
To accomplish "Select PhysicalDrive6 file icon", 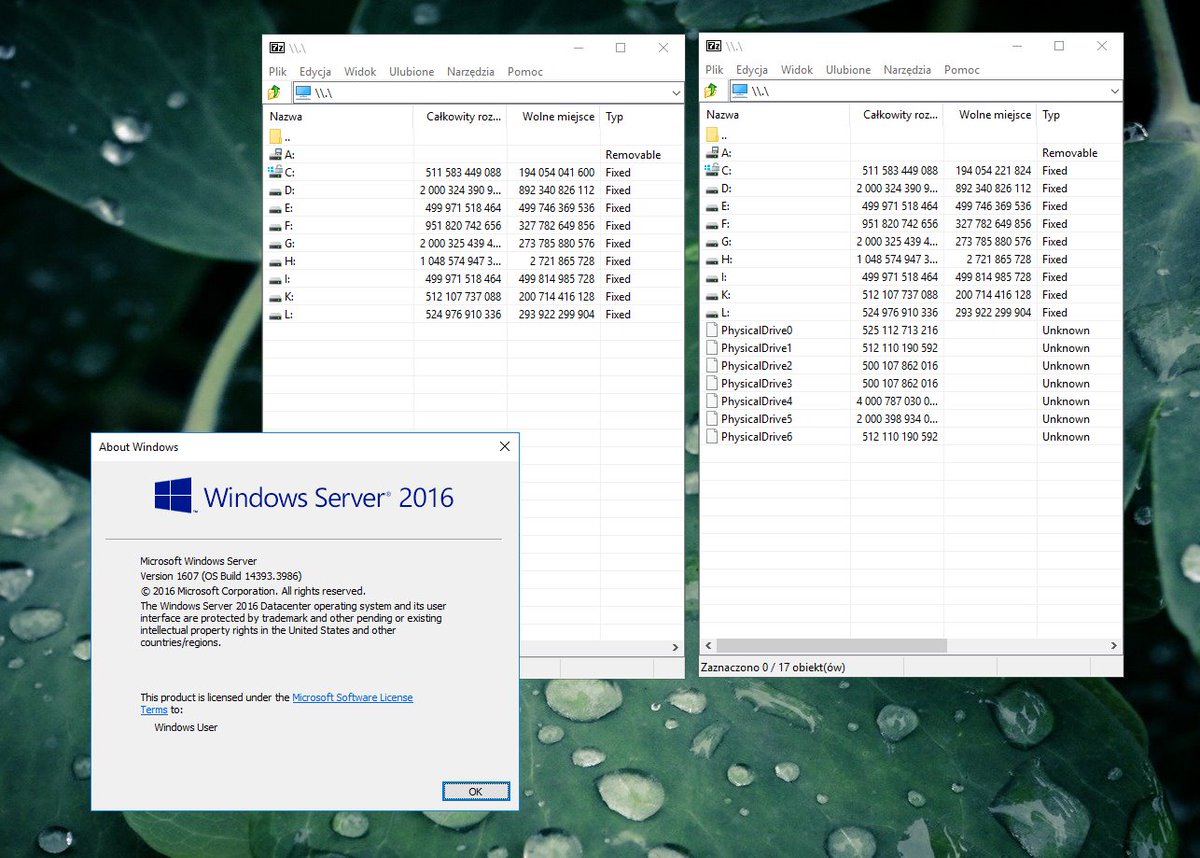I will coord(712,437).
